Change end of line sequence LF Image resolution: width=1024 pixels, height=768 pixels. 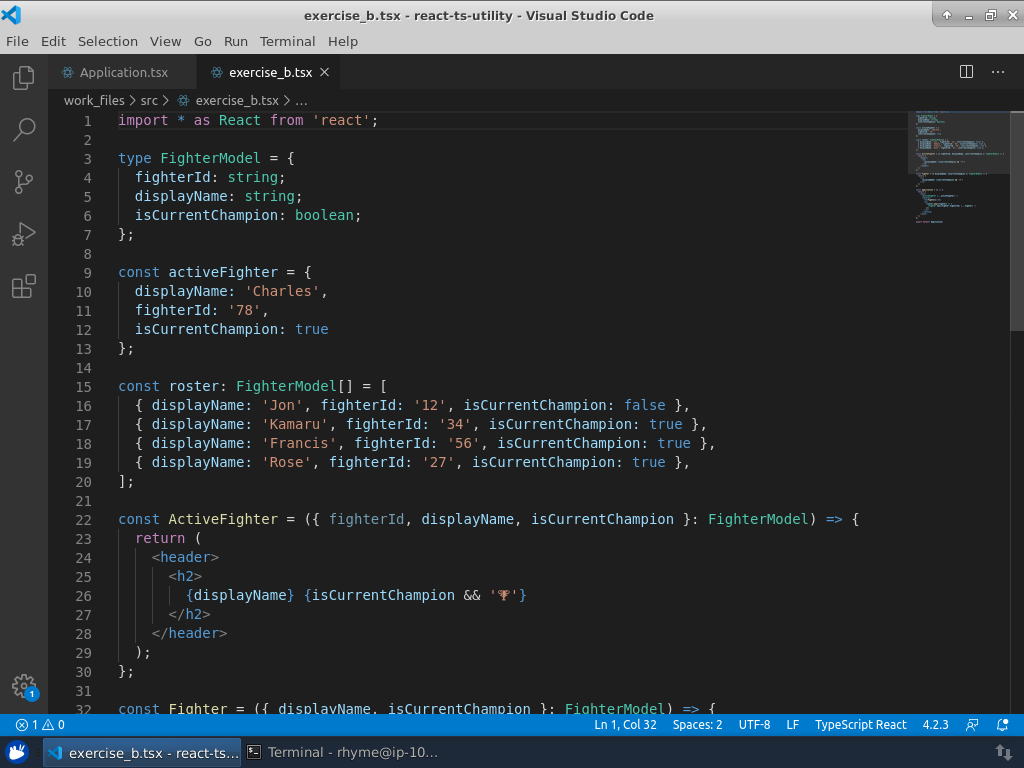(793, 725)
